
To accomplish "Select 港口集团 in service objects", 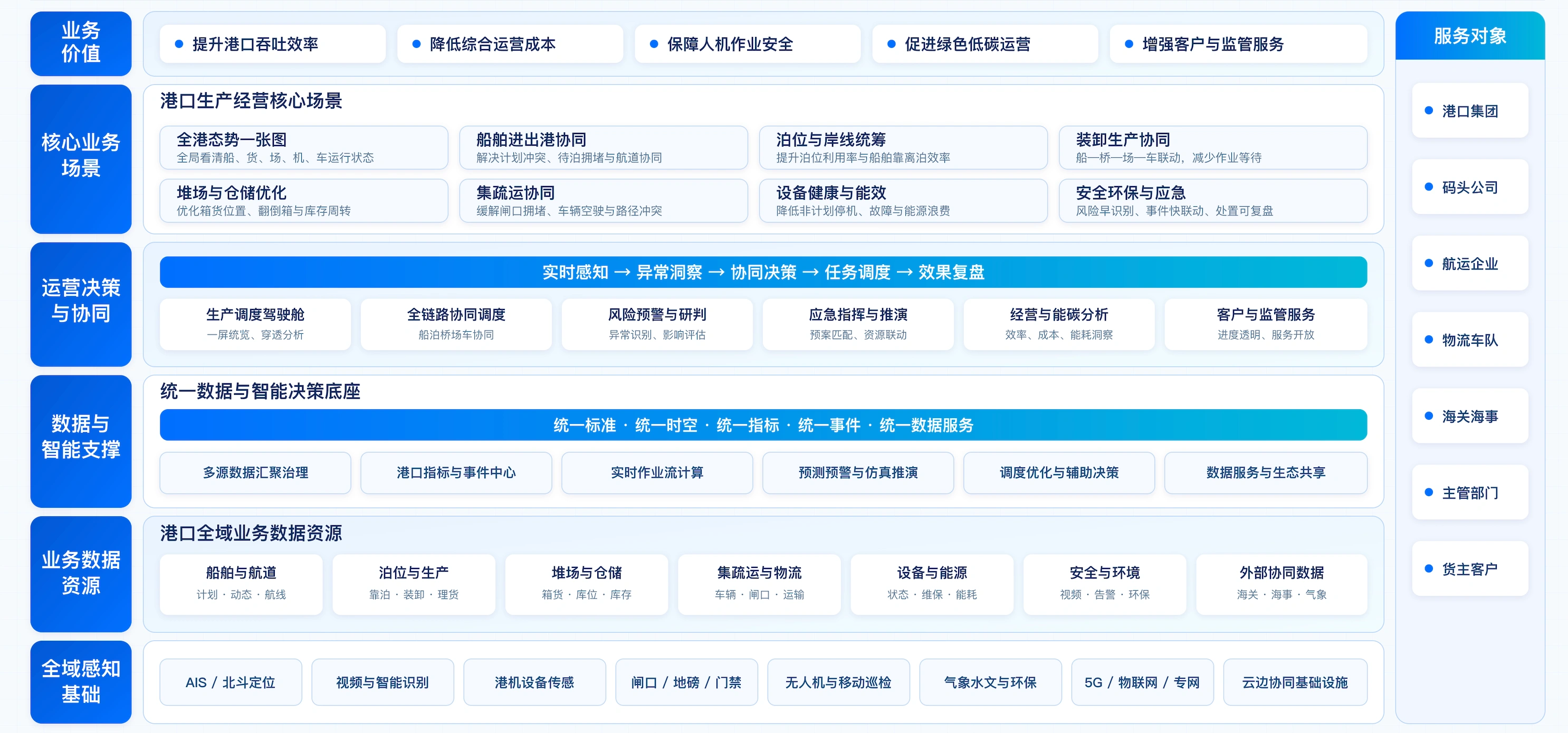I will click(1470, 111).
